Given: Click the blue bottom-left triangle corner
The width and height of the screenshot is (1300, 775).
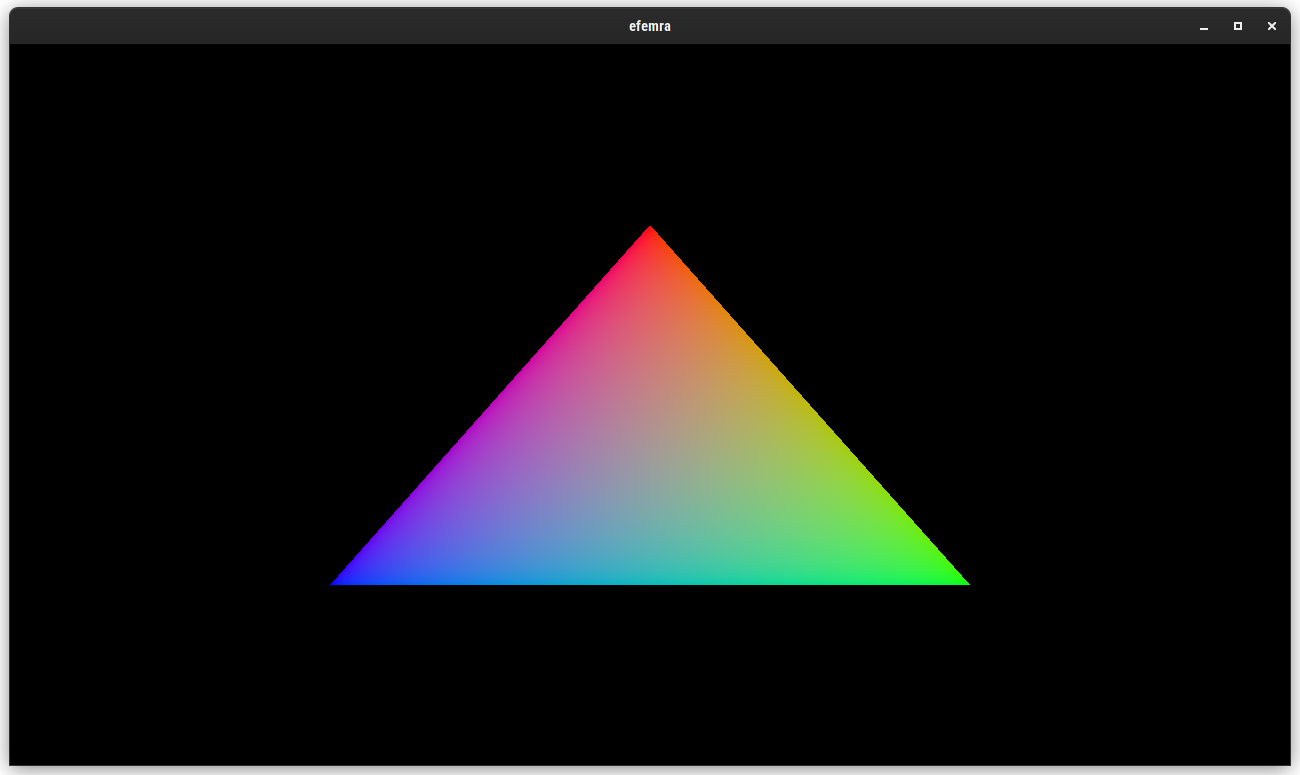Looking at the screenshot, I should point(340,581).
